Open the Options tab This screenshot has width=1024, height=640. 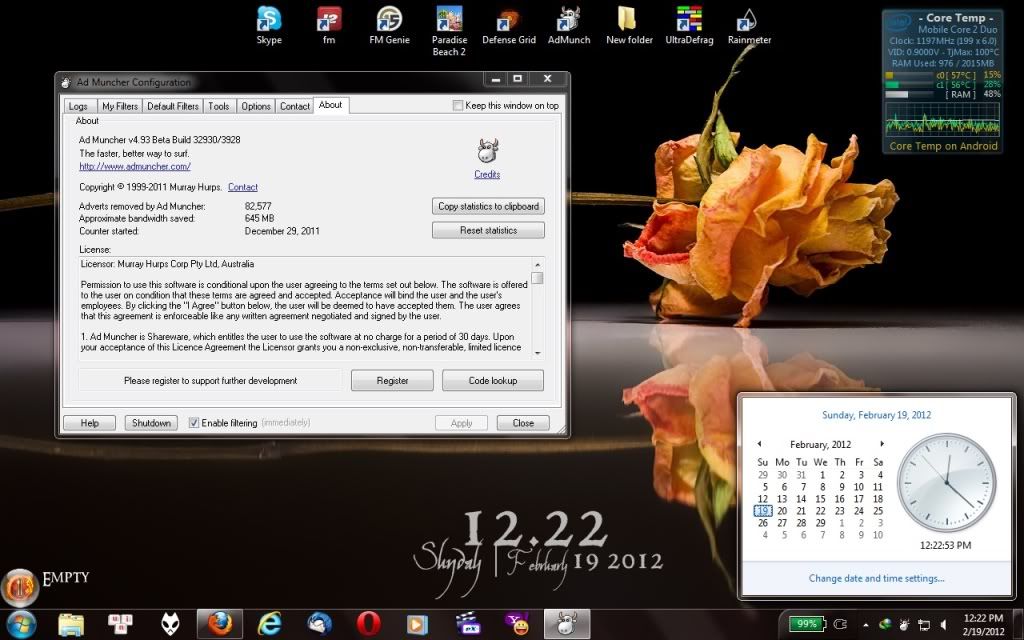coord(256,106)
